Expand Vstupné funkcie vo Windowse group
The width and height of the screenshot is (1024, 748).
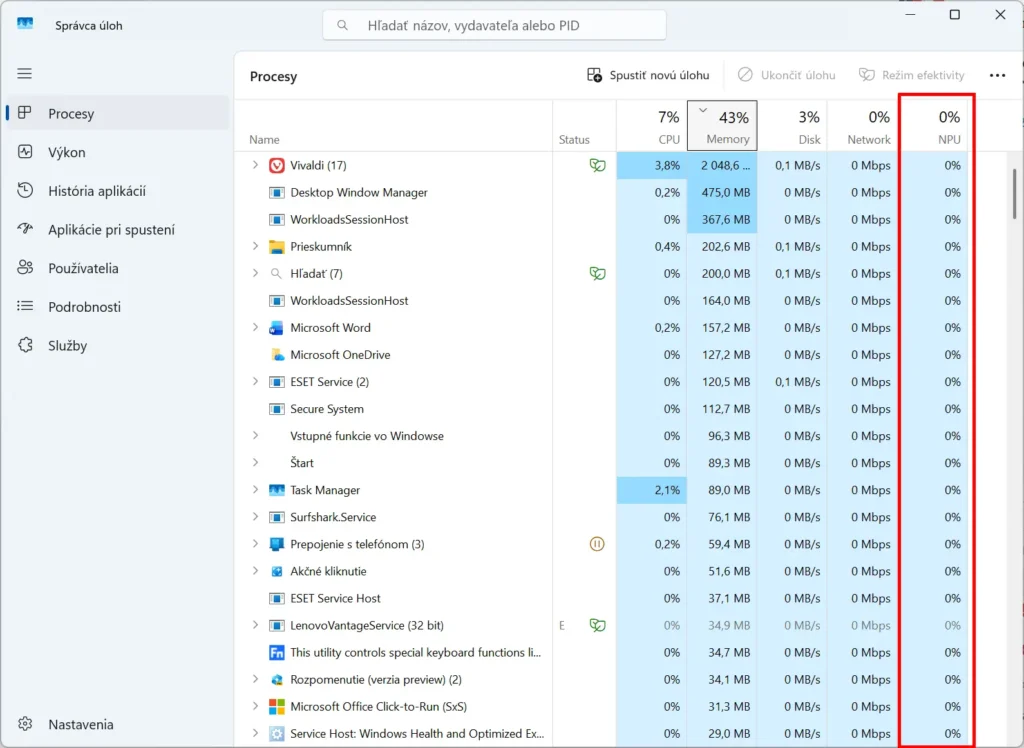255,436
